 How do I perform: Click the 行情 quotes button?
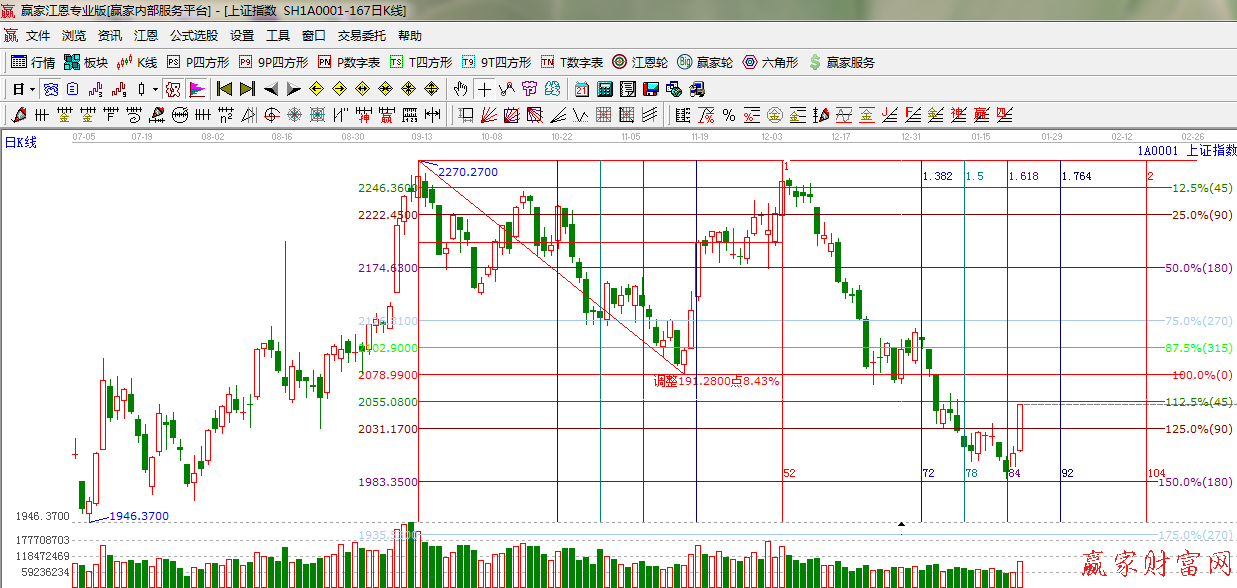tap(33, 62)
